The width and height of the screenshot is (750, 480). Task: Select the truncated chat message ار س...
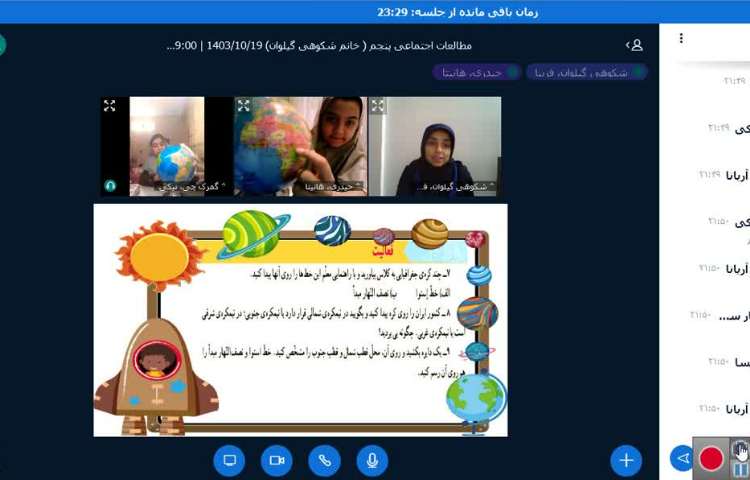[x=720, y=316]
